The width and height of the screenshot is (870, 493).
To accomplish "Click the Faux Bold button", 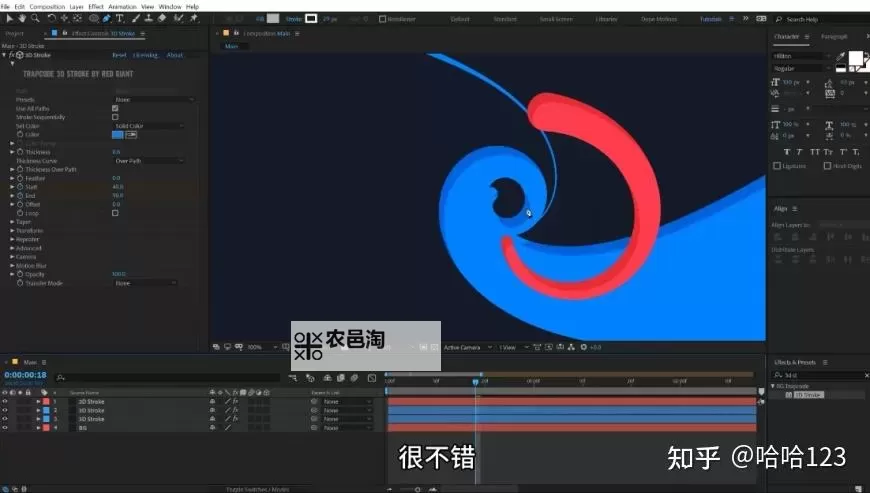I will (787, 152).
